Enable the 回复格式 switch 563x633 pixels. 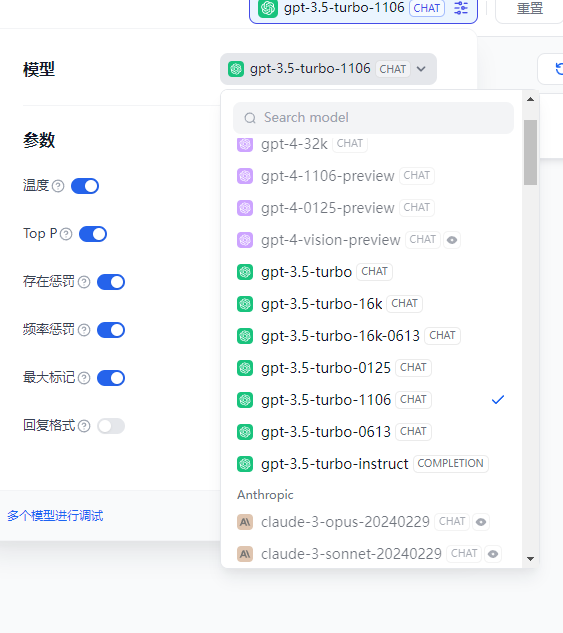[x=111, y=426]
